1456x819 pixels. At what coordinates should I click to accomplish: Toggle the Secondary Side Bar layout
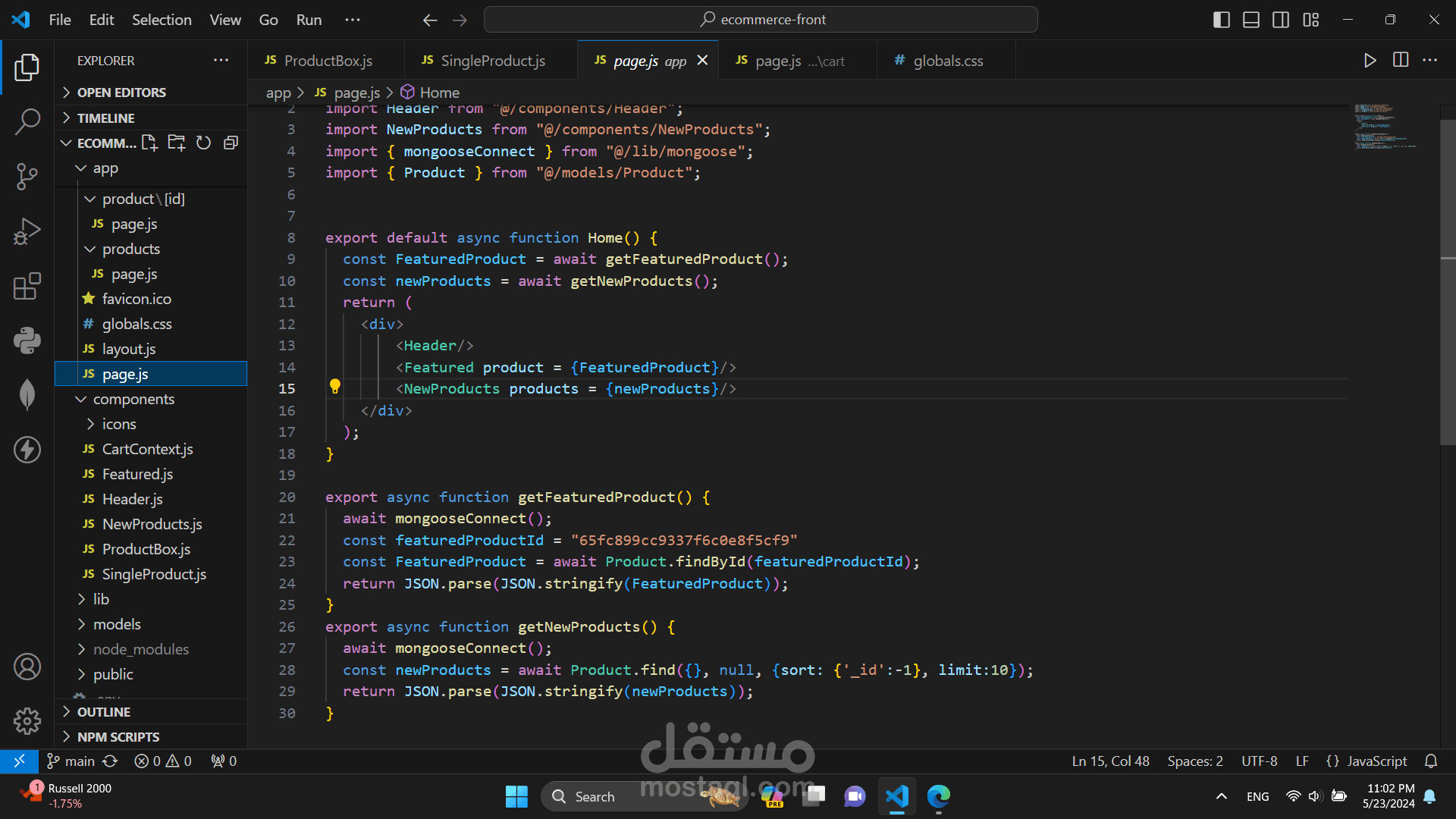click(1281, 20)
